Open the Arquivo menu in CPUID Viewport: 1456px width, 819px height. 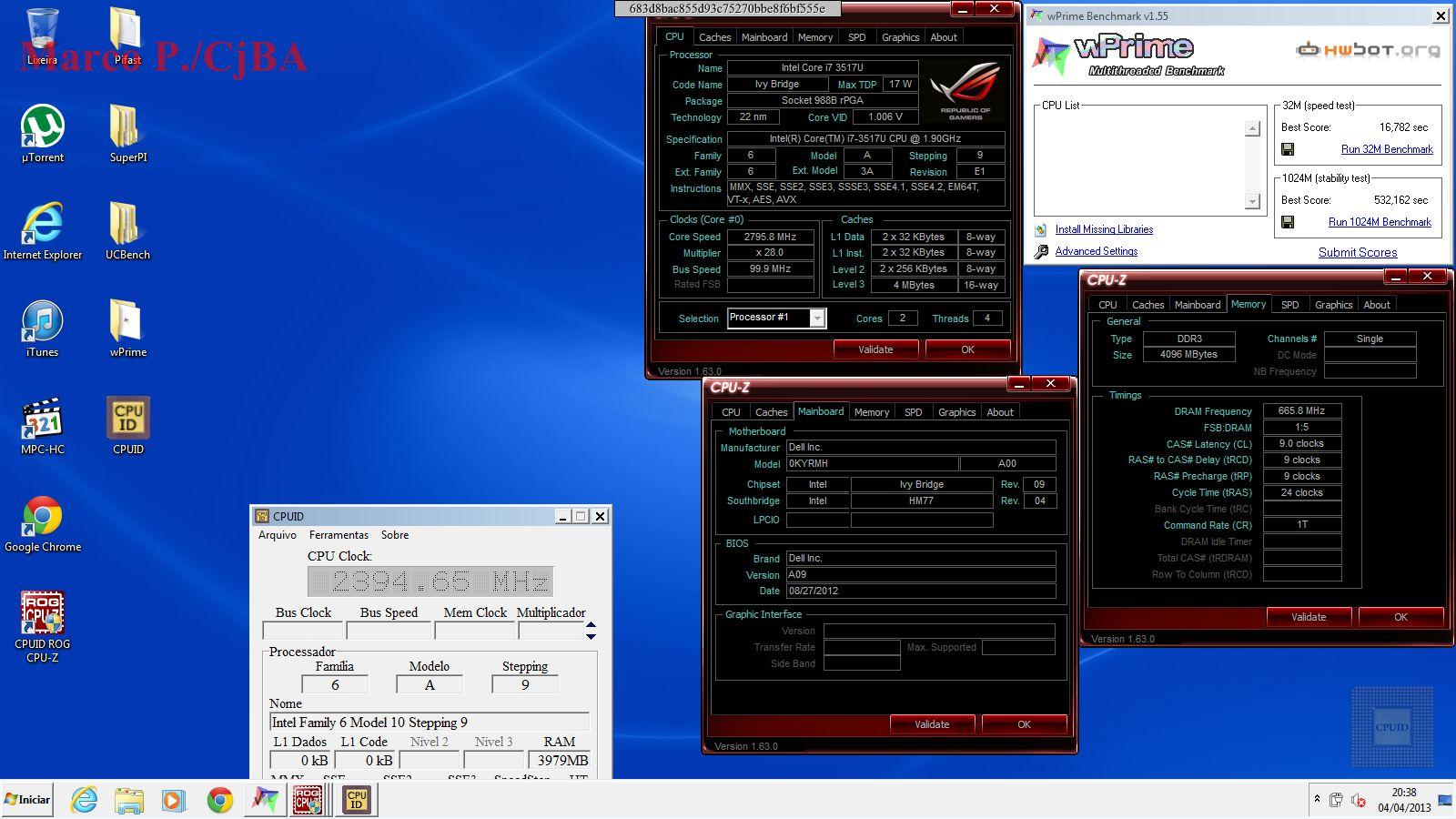278,535
